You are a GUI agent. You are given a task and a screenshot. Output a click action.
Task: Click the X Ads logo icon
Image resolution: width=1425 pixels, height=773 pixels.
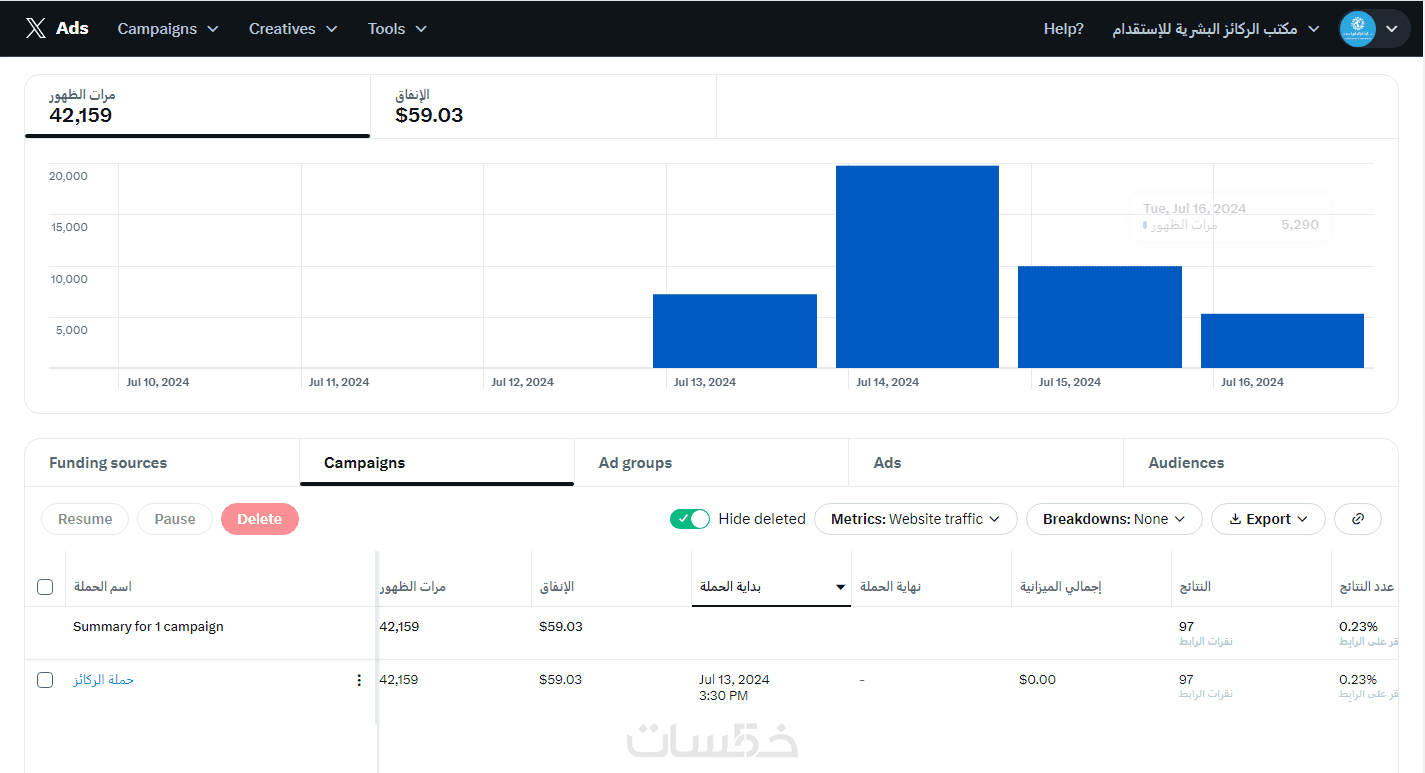[36, 29]
